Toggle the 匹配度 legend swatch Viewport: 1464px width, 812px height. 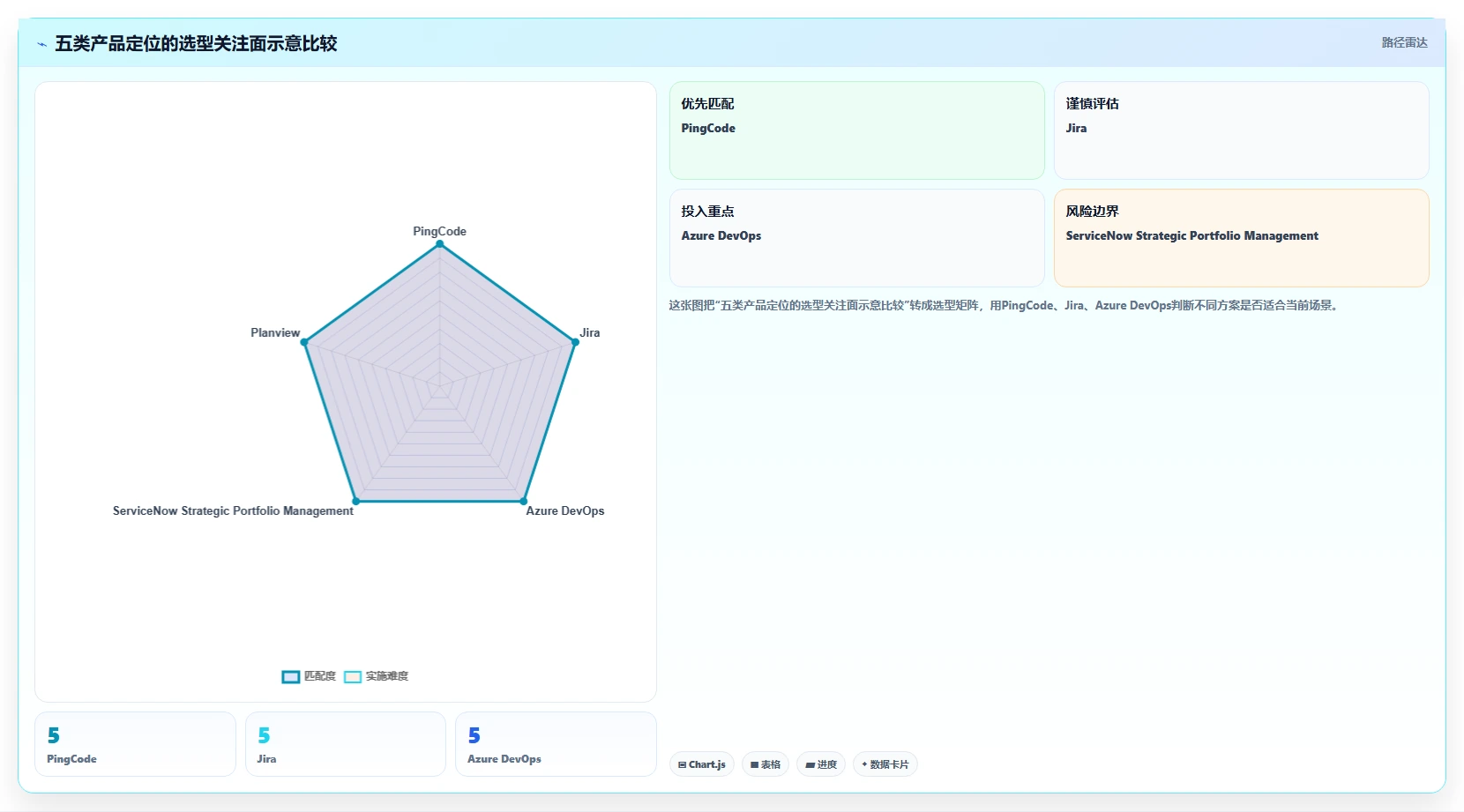click(x=291, y=677)
